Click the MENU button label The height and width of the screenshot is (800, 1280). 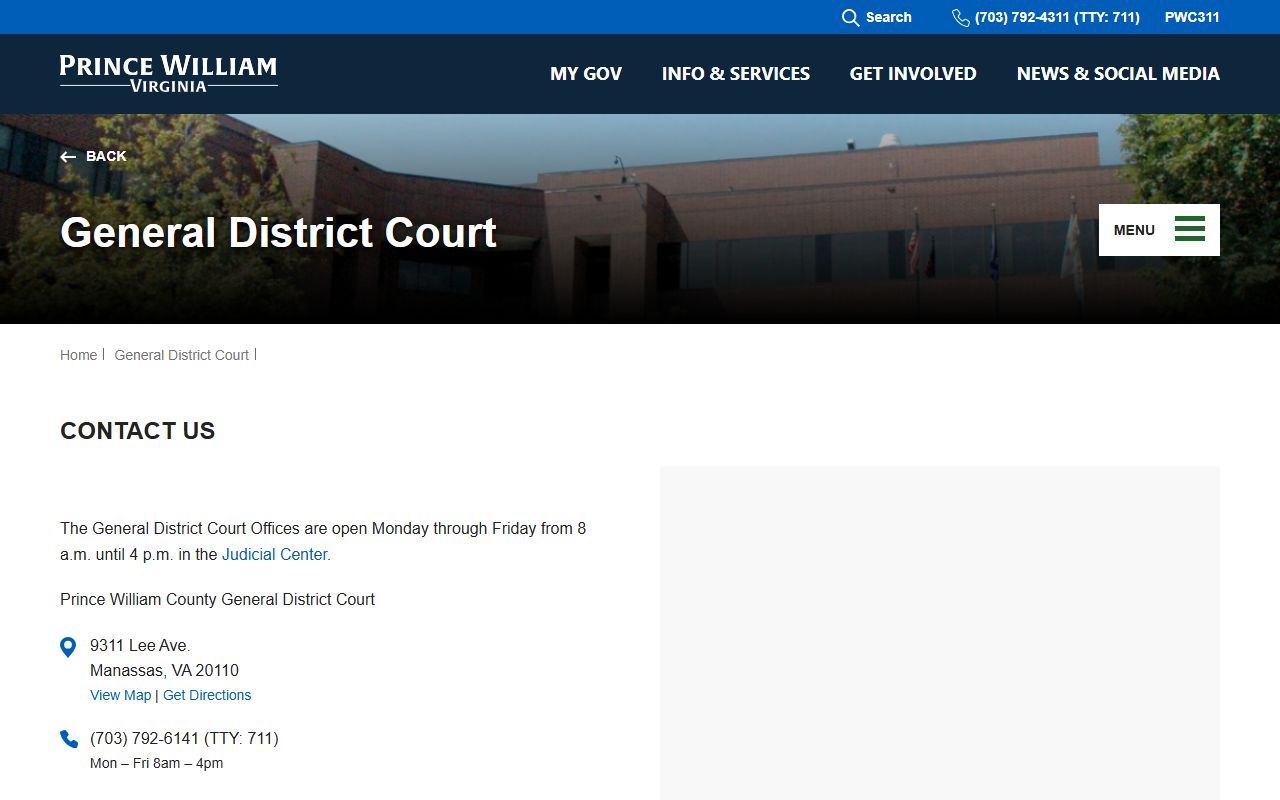(x=1134, y=230)
